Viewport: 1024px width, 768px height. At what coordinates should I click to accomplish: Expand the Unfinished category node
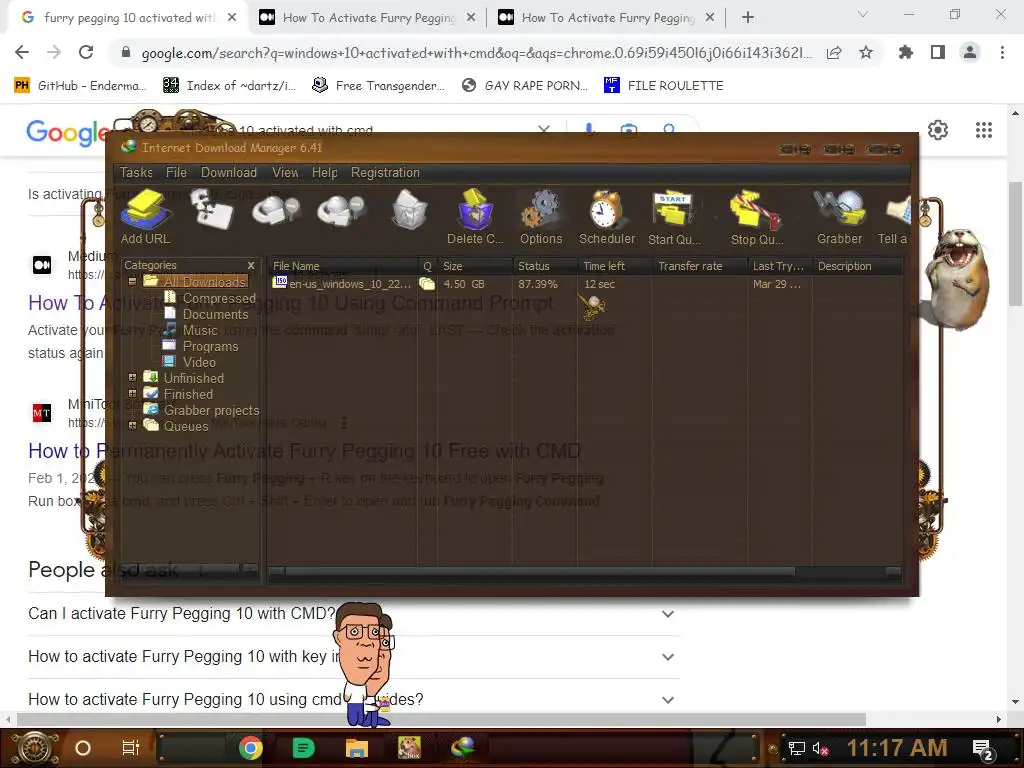(x=132, y=377)
